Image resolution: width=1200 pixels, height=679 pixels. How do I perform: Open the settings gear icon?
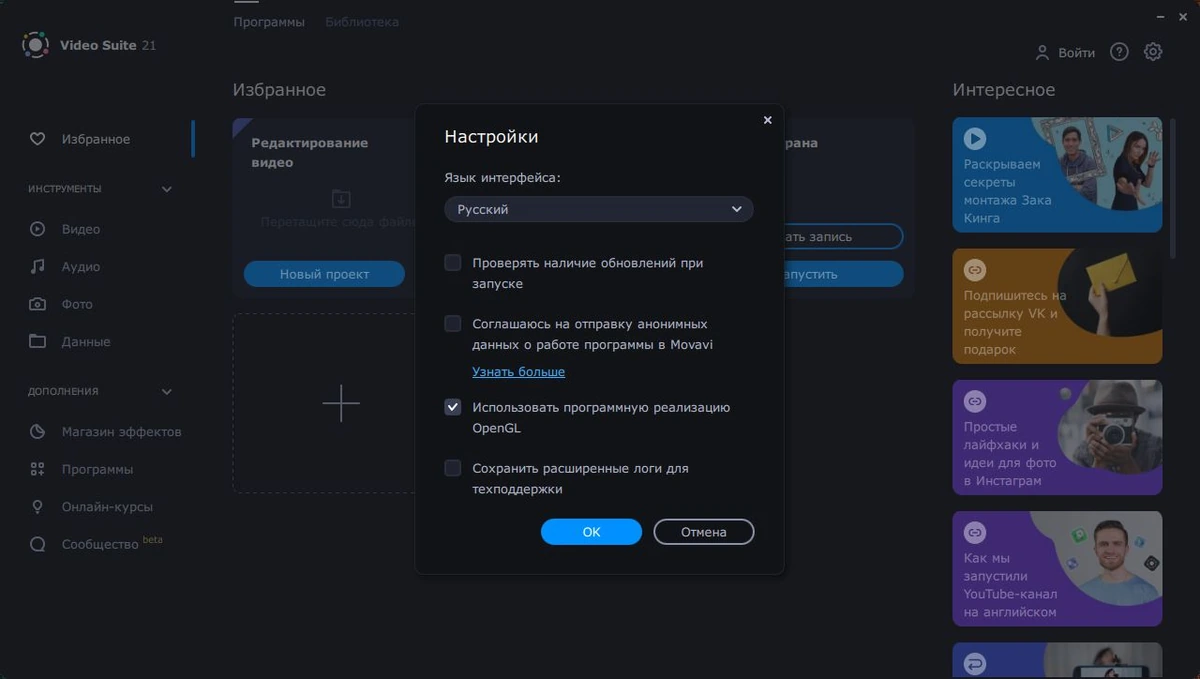pyautogui.click(x=1153, y=52)
